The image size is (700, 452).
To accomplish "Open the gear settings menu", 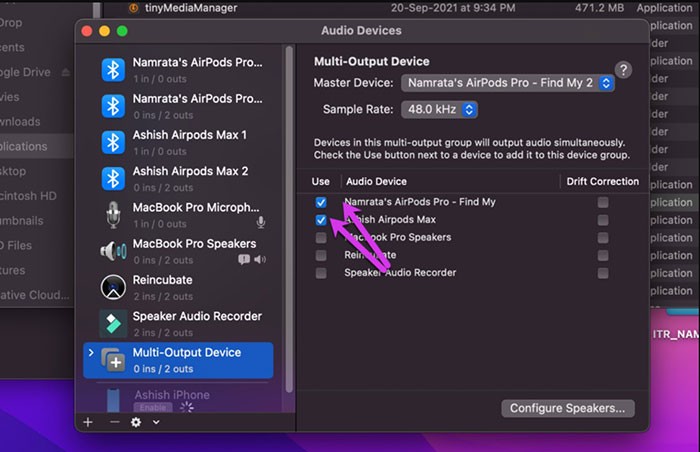I will (x=136, y=422).
